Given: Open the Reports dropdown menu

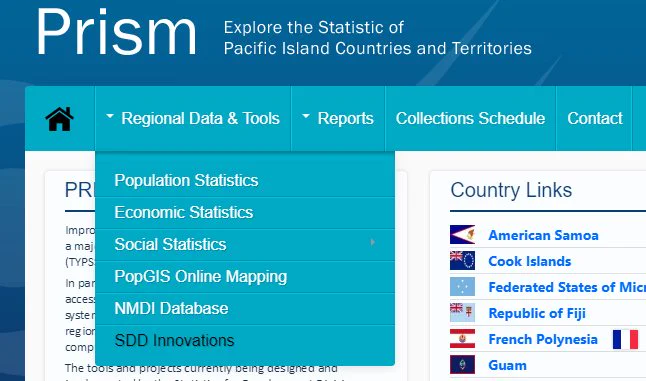Looking at the screenshot, I should tap(338, 119).
